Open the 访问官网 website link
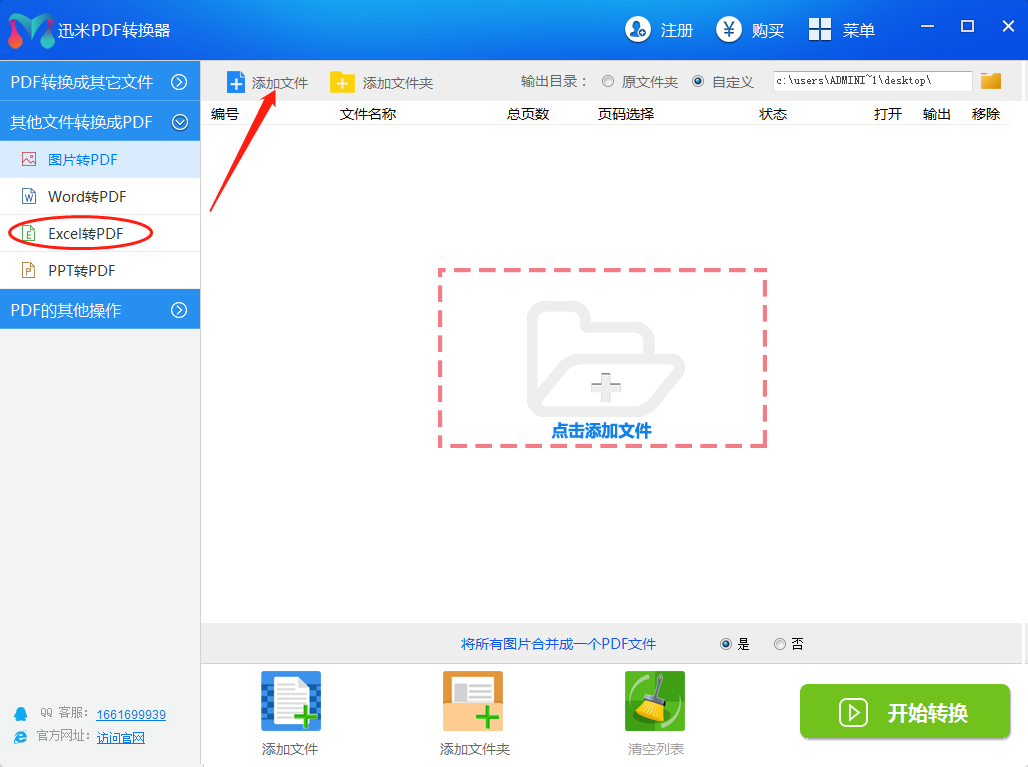The height and width of the screenshot is (767, 1028). coord(121,738)
